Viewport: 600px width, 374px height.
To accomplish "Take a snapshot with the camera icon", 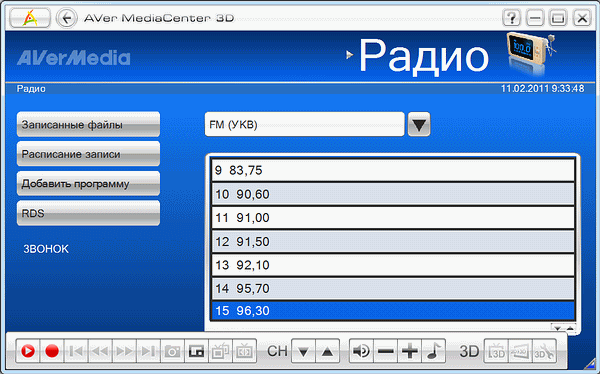I will tap(172, 351).
